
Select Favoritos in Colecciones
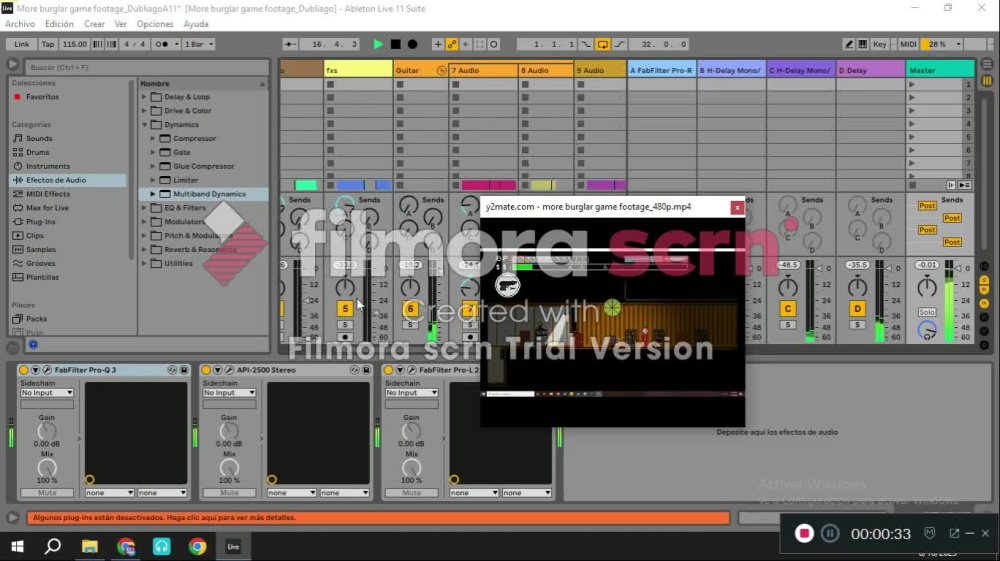[x=42, y=97]
